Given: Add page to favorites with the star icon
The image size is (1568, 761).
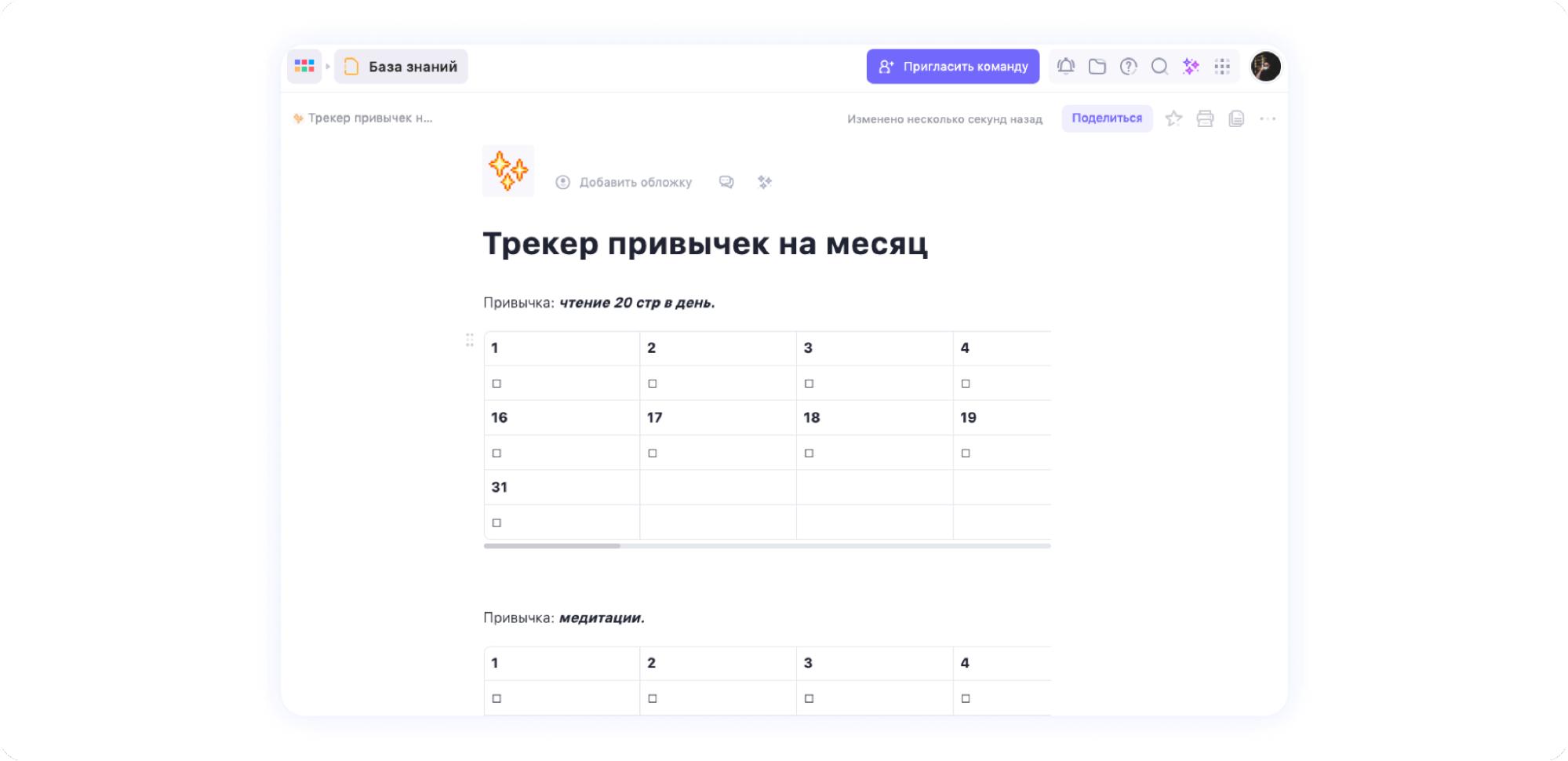Looking at the screenshot, I should (1173, 118).
